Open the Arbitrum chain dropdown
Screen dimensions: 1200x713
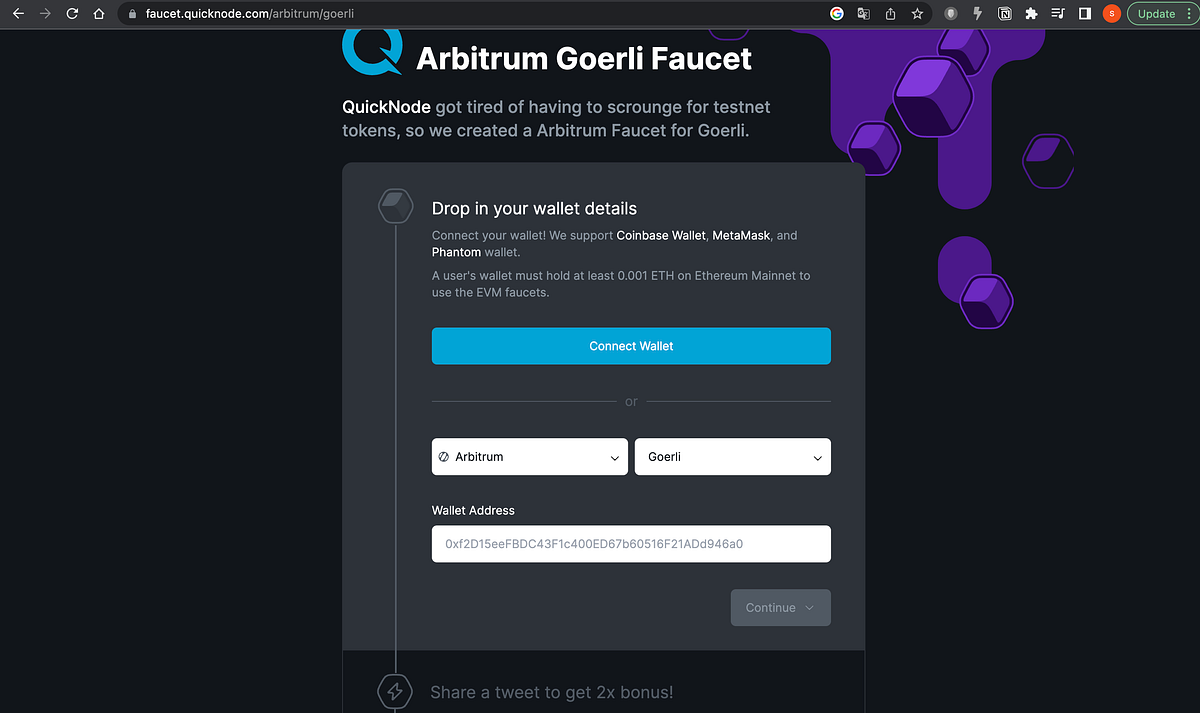[x=530, y=457]
